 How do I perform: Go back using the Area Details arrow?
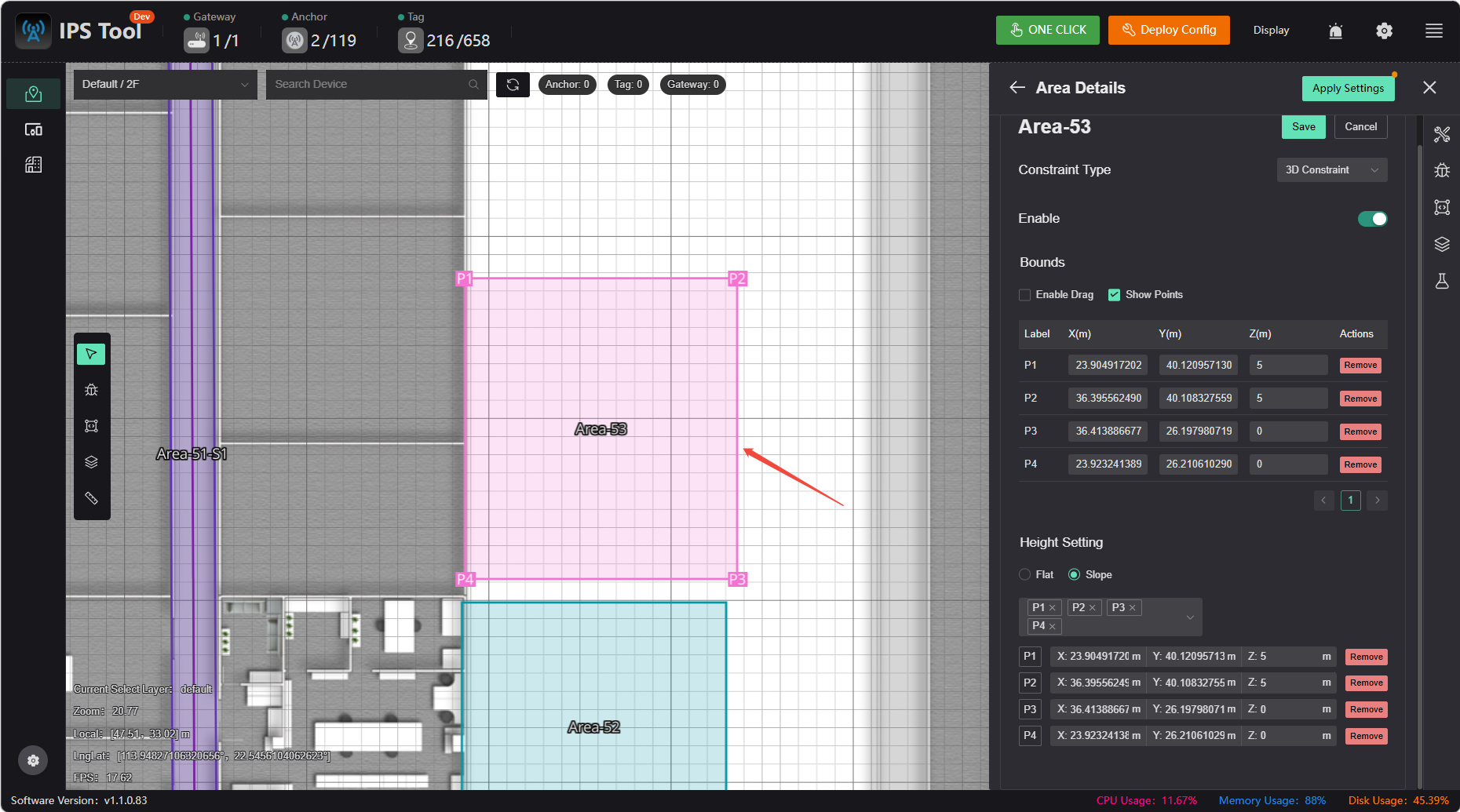tap(1017, 88)
